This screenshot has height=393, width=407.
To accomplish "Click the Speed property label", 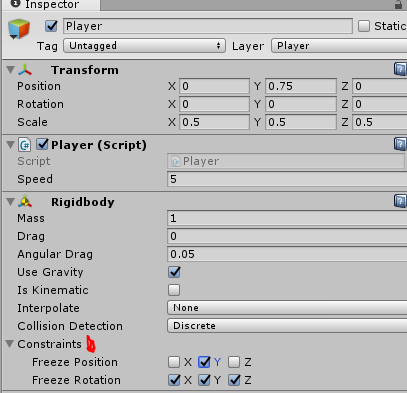I will coord(35,179).
